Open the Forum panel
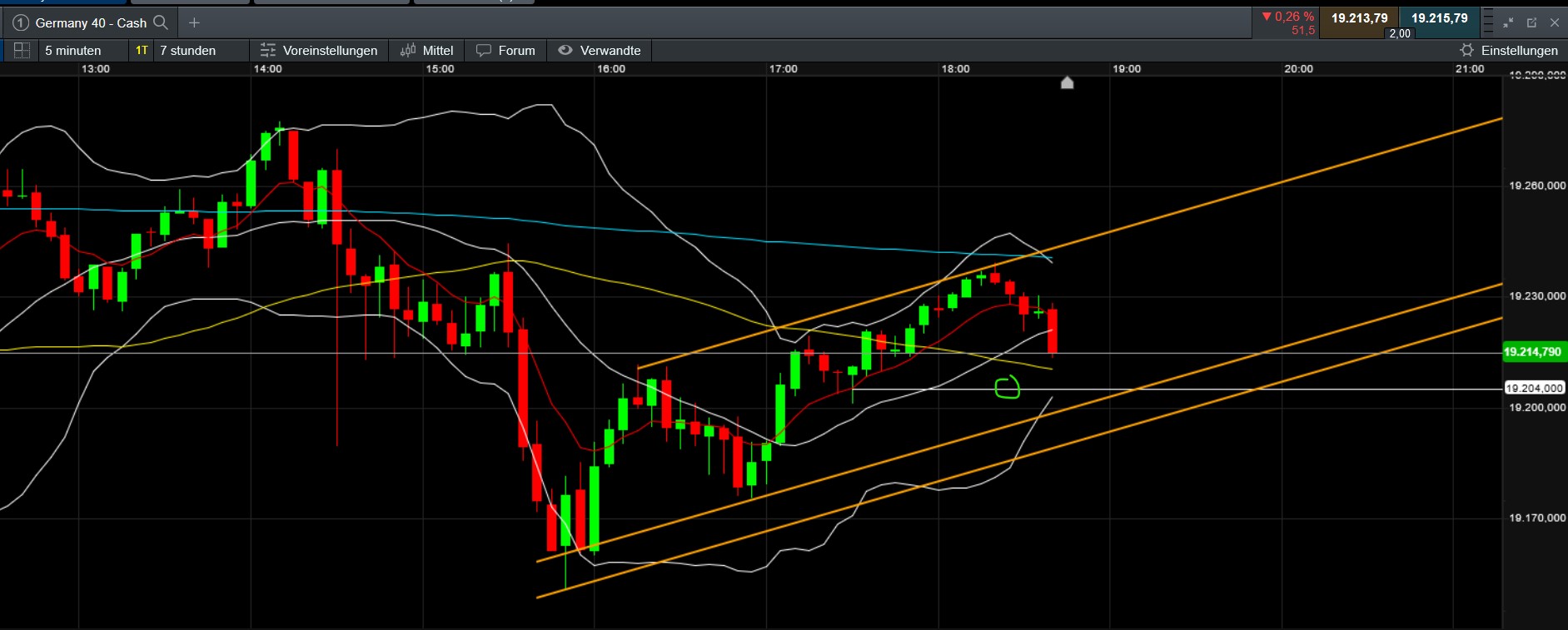Viewport: 1568px width, 630px height. click(505, 51)
